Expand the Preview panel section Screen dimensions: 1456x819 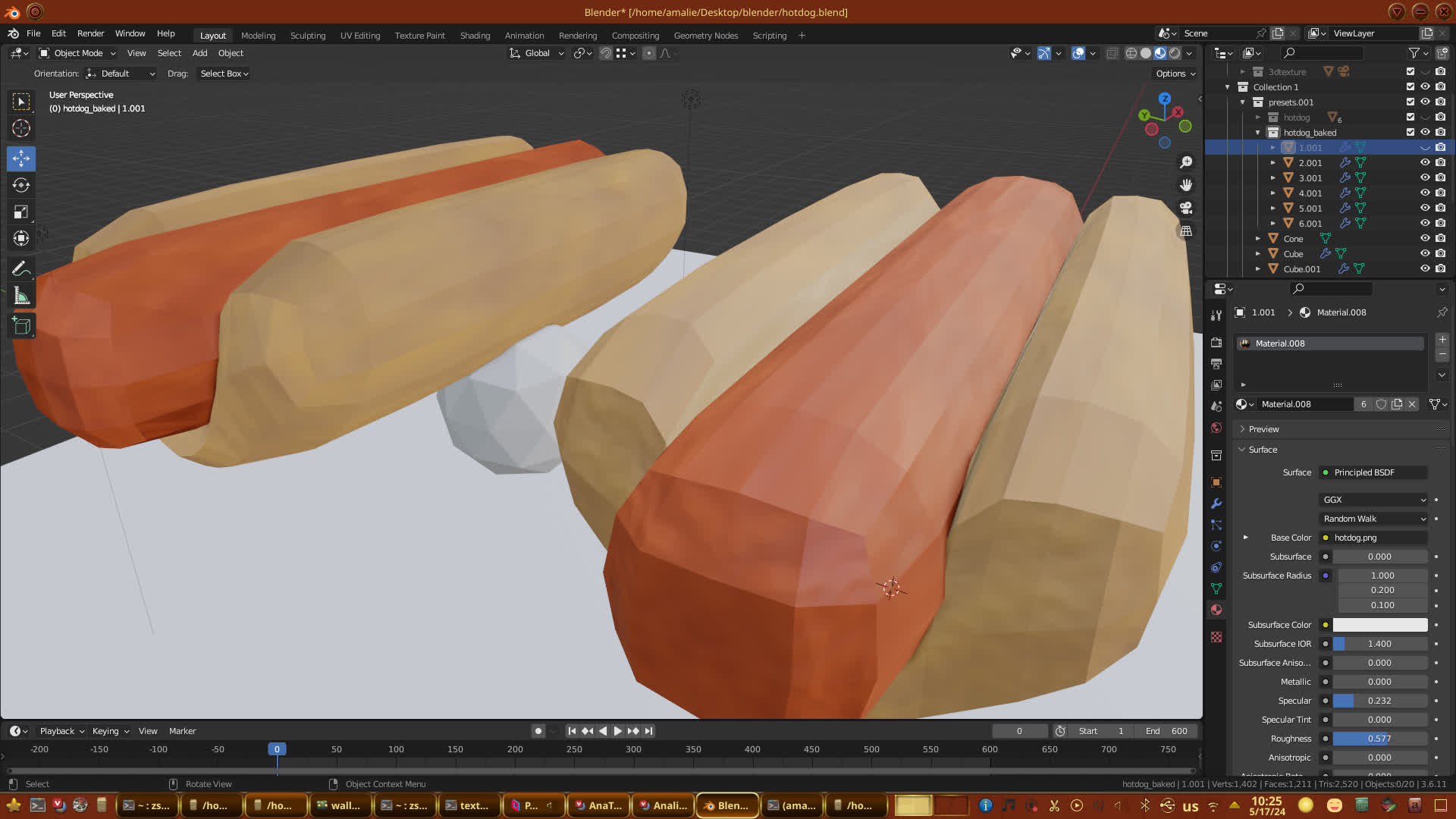(x=1263, y=429)
